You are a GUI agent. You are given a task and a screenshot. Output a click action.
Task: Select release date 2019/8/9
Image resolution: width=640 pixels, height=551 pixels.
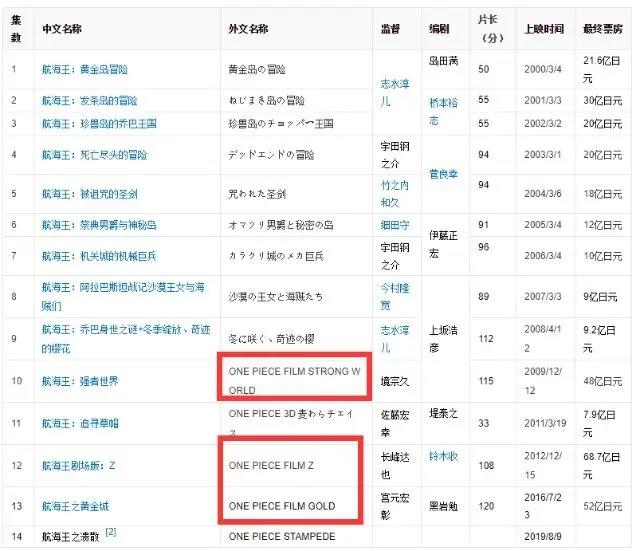click(543, 537)
